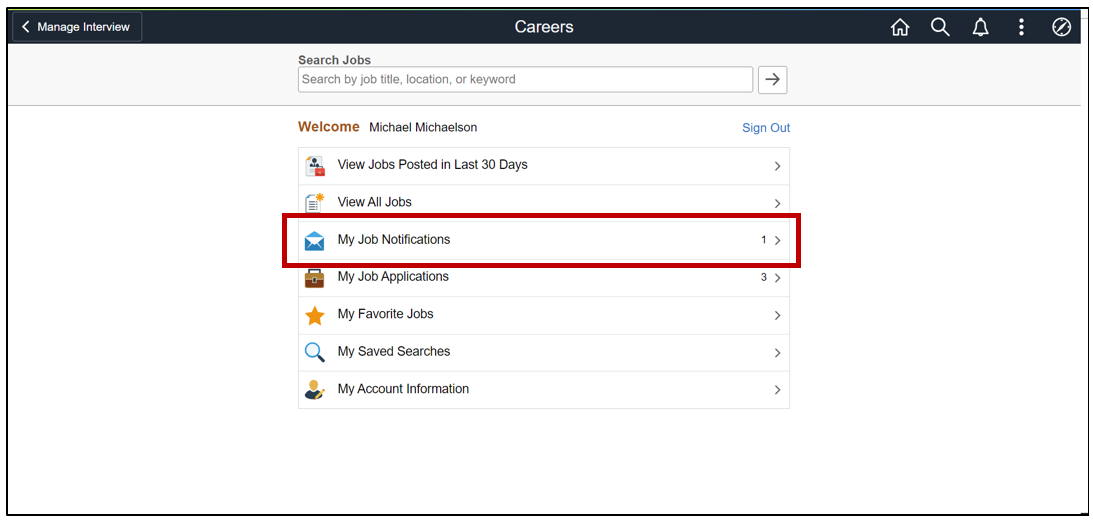Click the NavBar compass icon
1093x520 pixels.
1062,28
